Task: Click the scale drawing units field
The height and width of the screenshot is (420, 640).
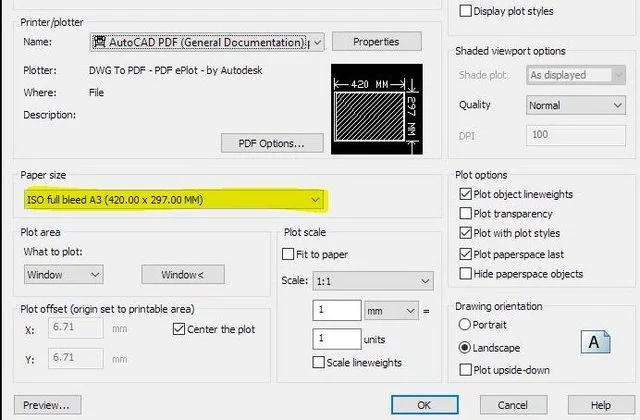Action: pos(337,339)
